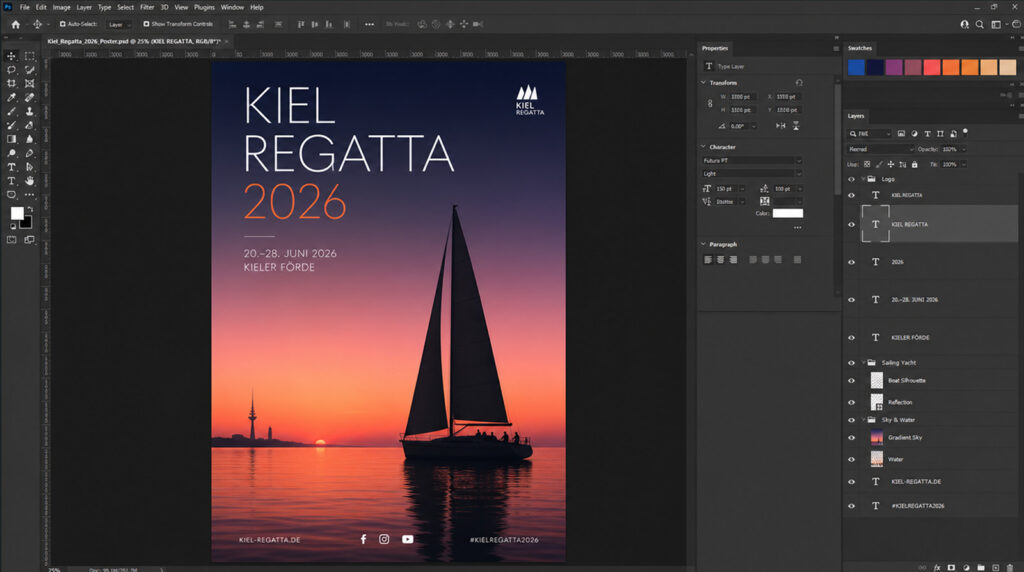Select the Frame tool
Image resolution: width=1024 pixels, height=572 pixels.
29,84
